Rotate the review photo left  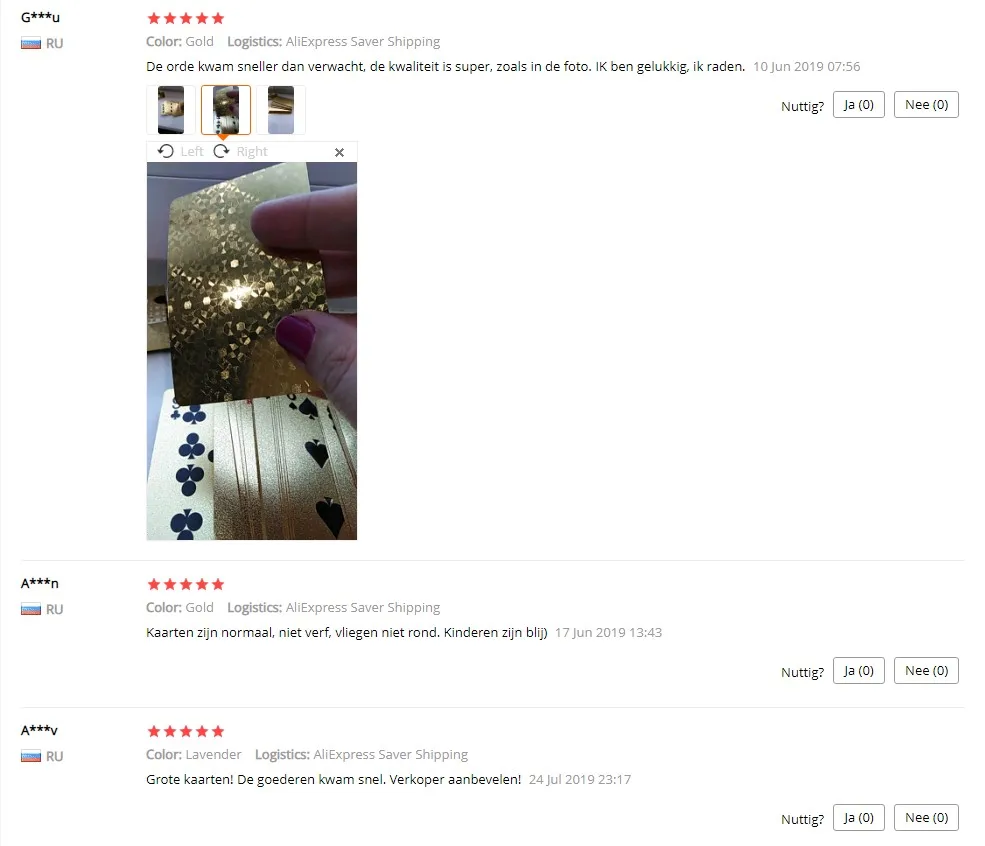pos(180,151)
